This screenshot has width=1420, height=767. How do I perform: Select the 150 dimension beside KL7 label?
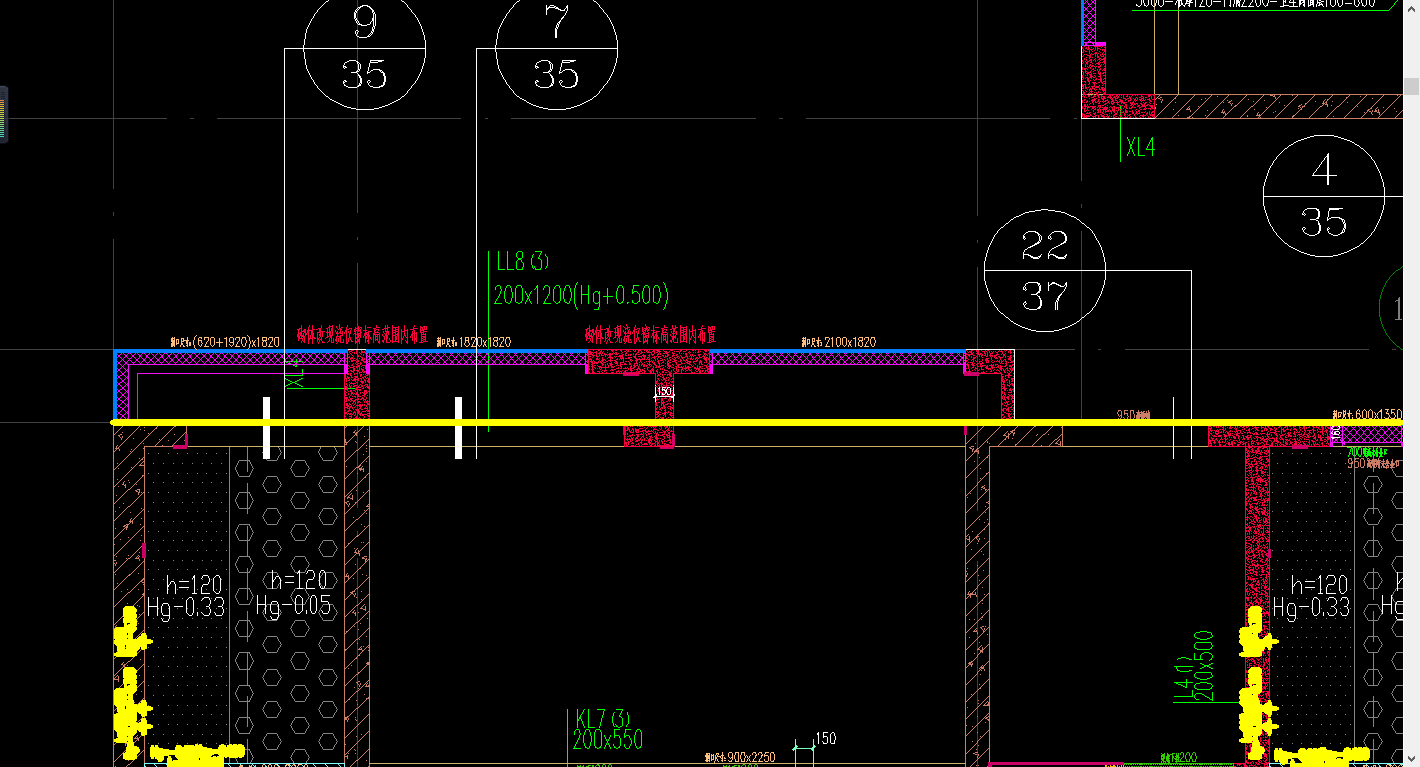coord(825,739)
